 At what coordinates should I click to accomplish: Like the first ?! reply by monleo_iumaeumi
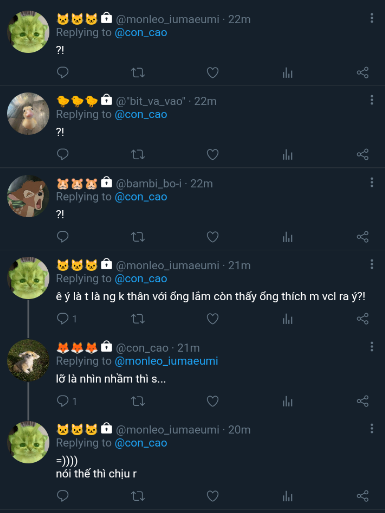[x=212, y=73]
